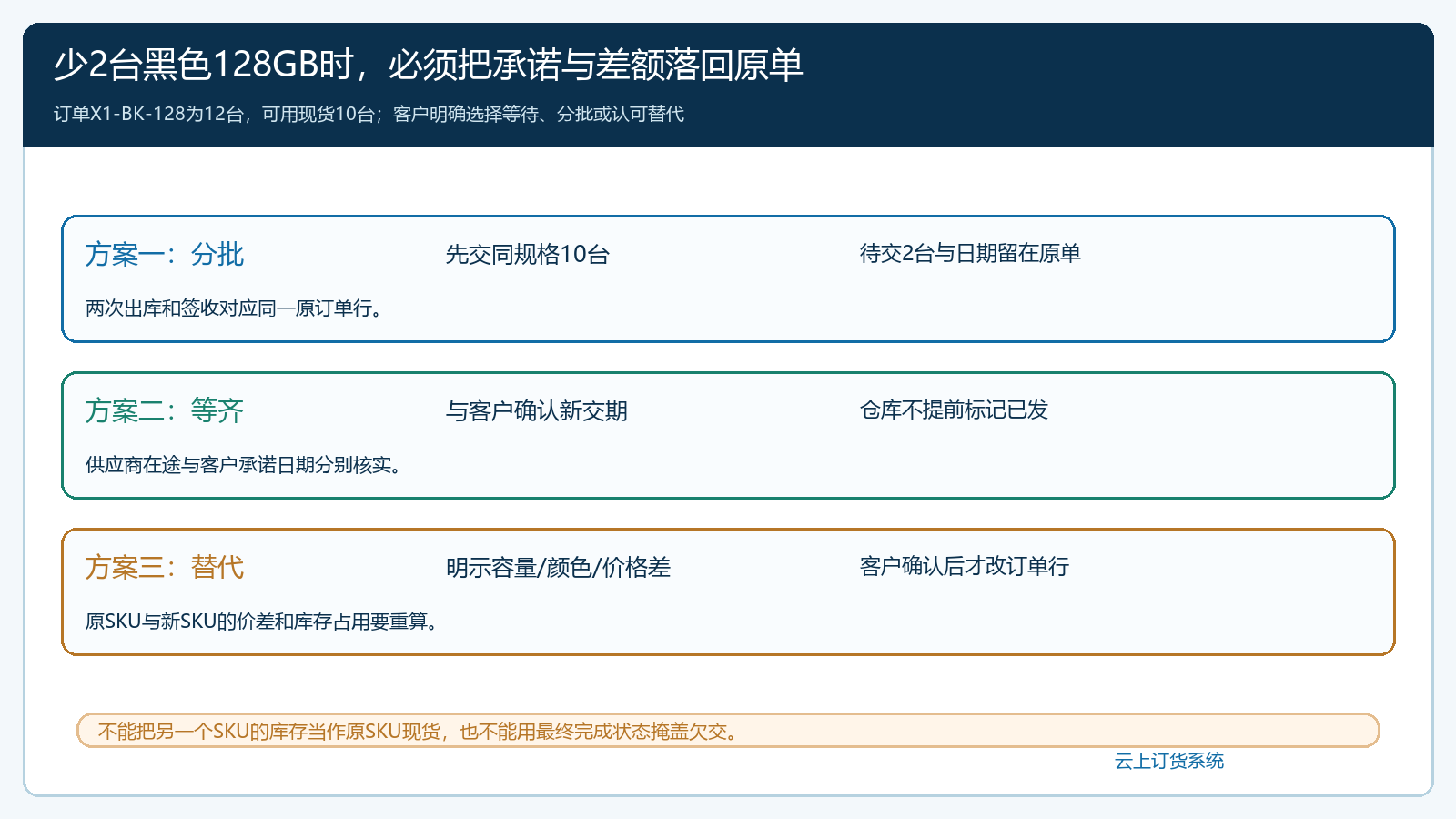Click the text 先交同规格10台

coord(527,254)
